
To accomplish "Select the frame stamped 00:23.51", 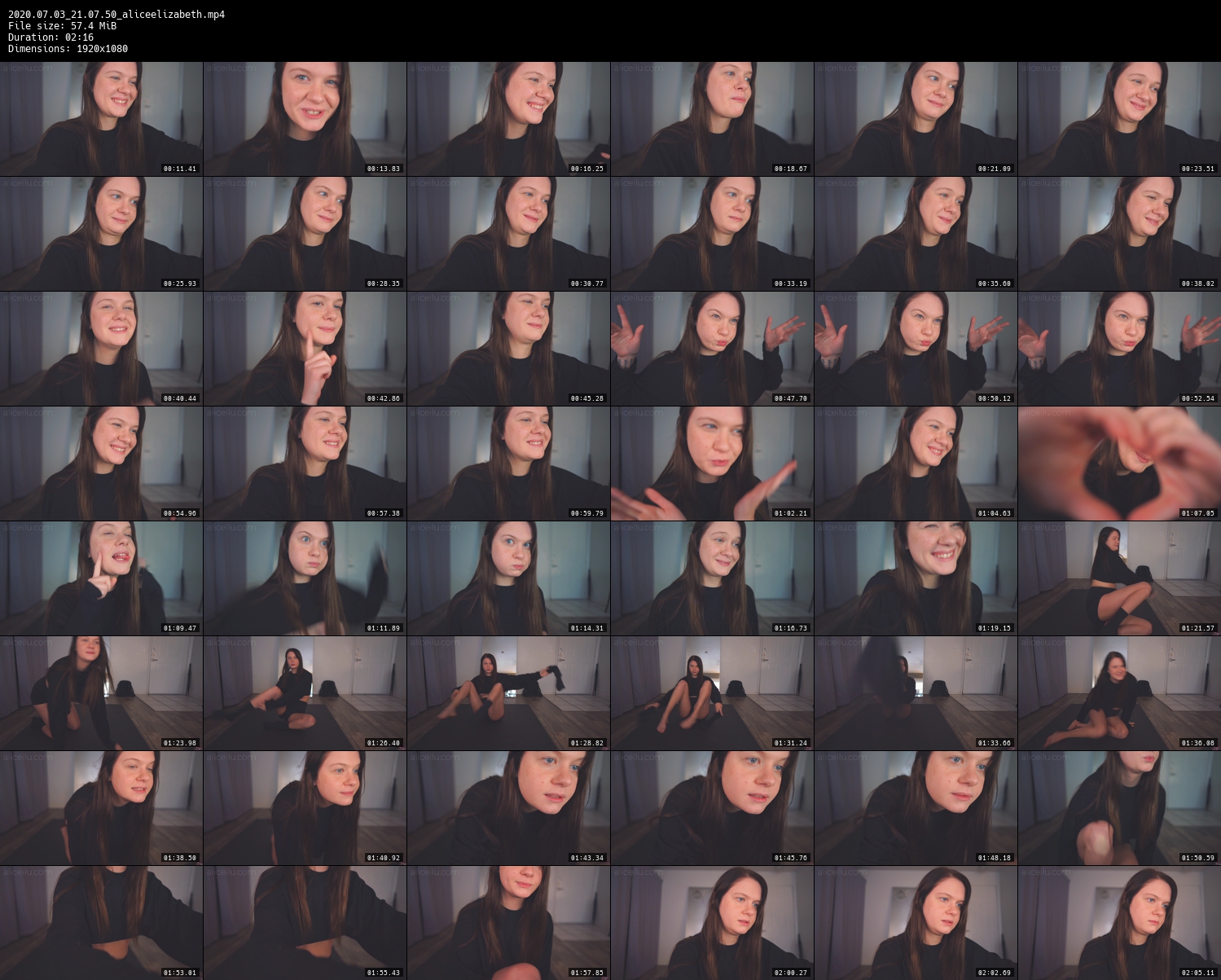I will (1119, 118).
